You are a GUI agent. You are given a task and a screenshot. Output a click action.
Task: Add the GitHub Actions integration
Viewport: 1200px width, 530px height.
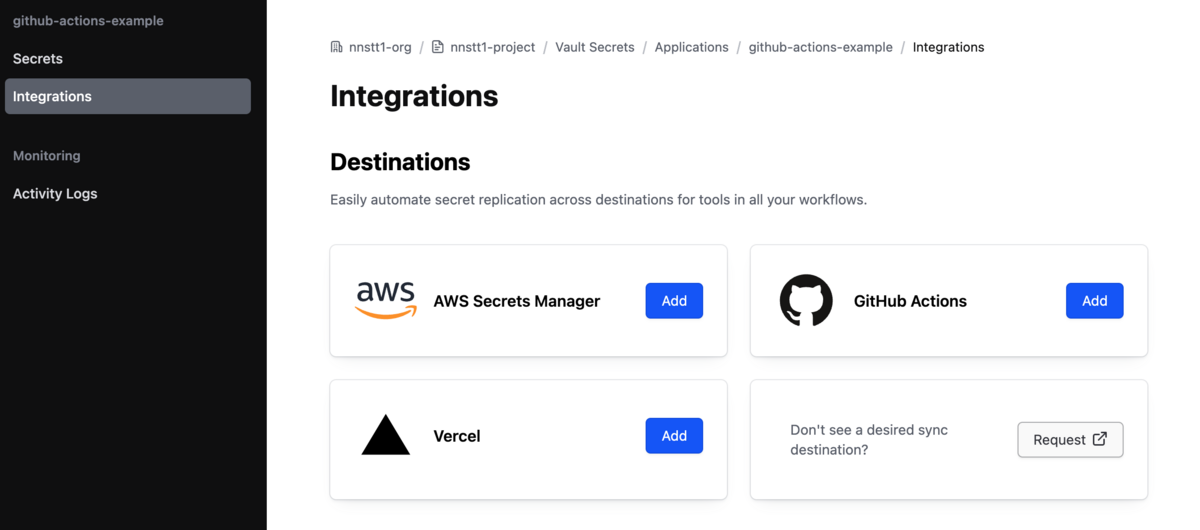[1095, 301]
